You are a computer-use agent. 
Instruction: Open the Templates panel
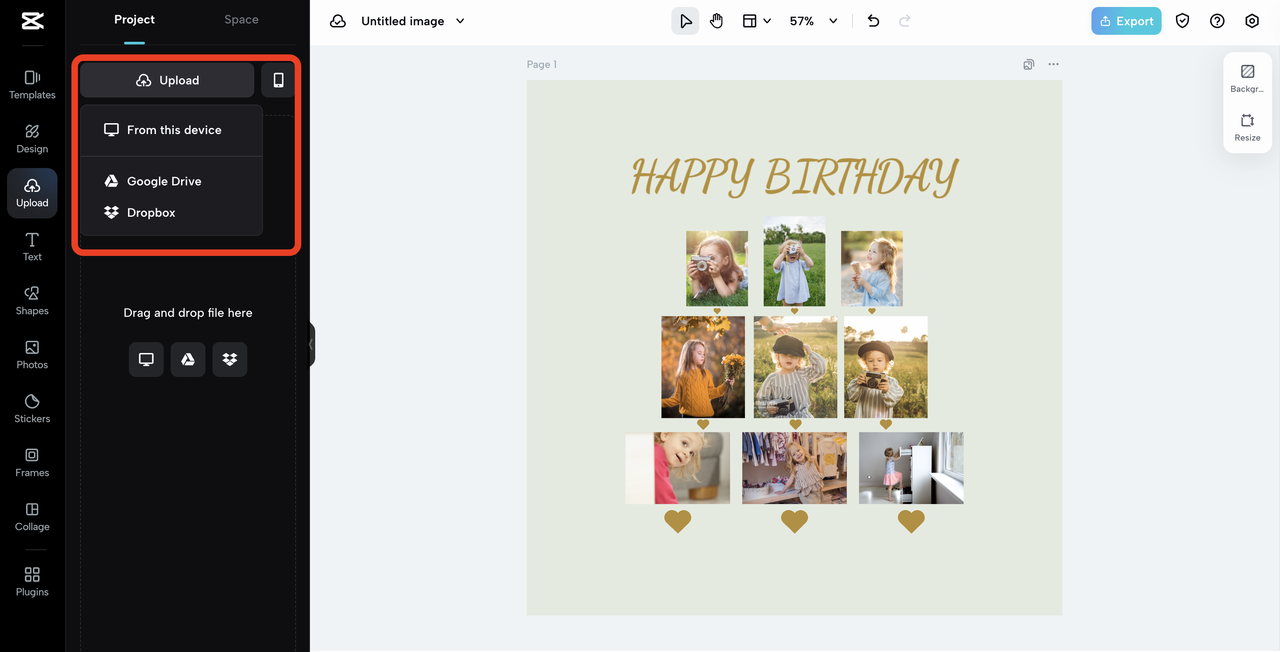tap(32, 85)
